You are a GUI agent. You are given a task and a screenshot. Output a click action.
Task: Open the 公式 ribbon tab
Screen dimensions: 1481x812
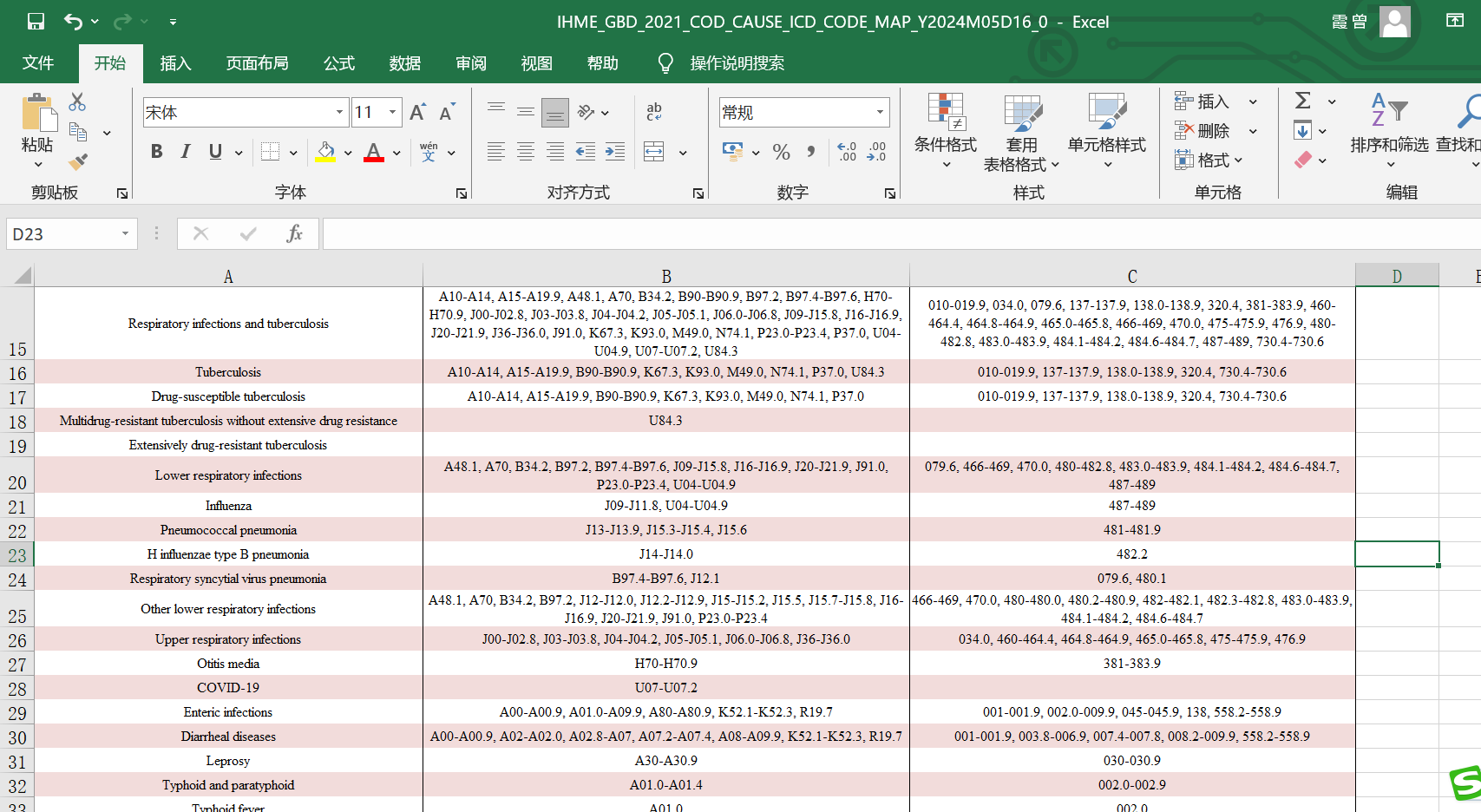point(339,63)
